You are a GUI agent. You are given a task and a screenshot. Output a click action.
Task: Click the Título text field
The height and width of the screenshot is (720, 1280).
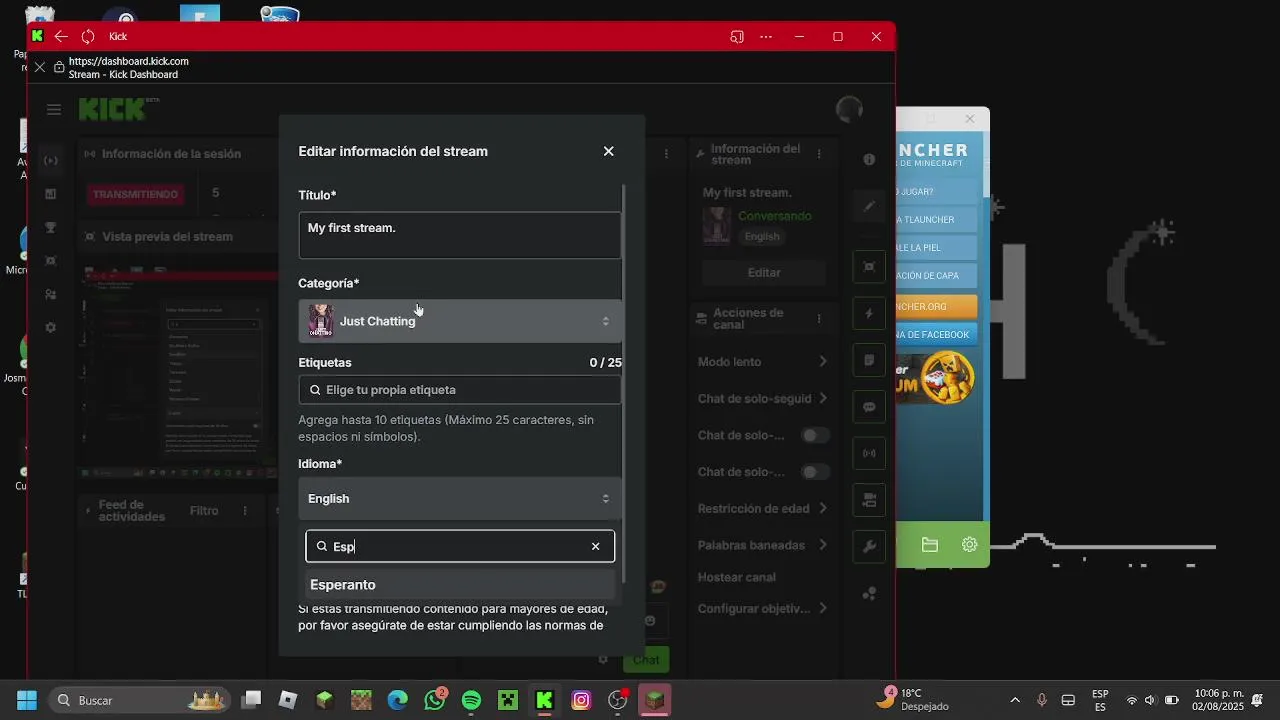[x=460, y=235]
